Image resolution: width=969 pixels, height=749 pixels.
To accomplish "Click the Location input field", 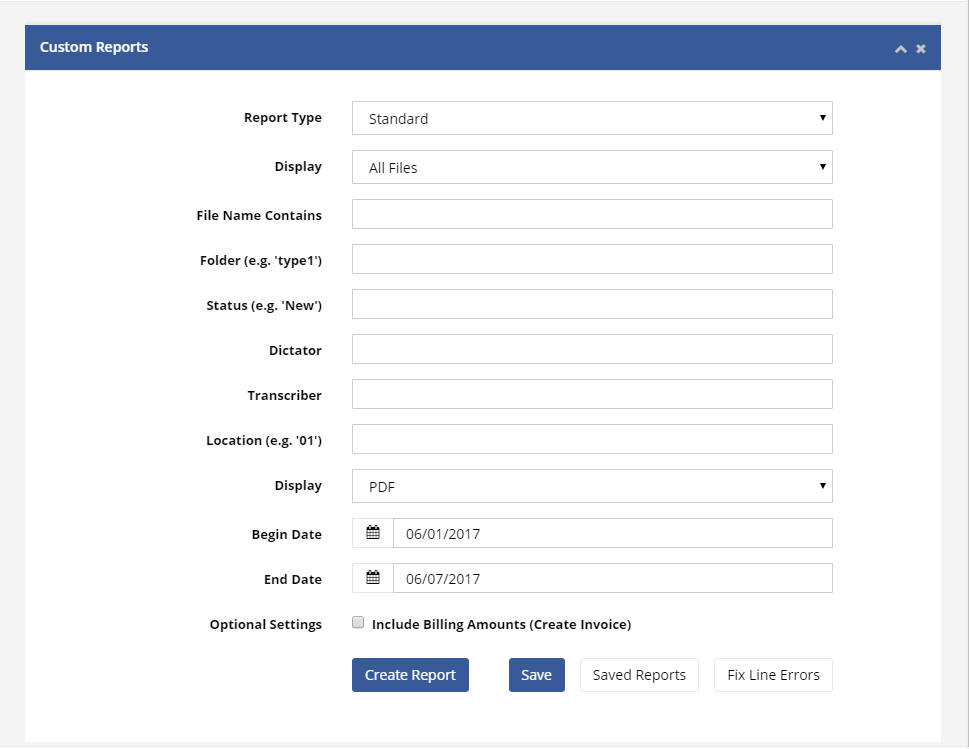I will click(592, 439).
